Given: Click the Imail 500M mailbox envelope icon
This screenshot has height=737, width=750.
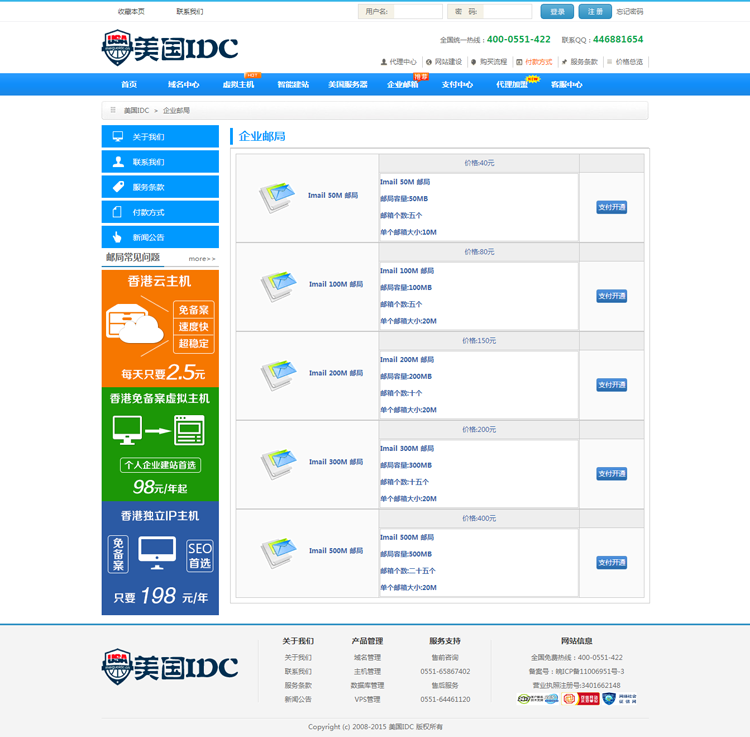Looking at the screenshot, I should [x=278, y=552].
